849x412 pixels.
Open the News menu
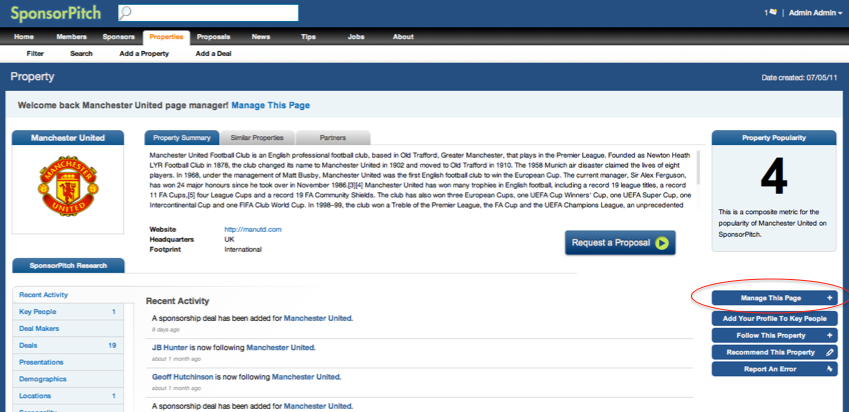click(260, 37)
